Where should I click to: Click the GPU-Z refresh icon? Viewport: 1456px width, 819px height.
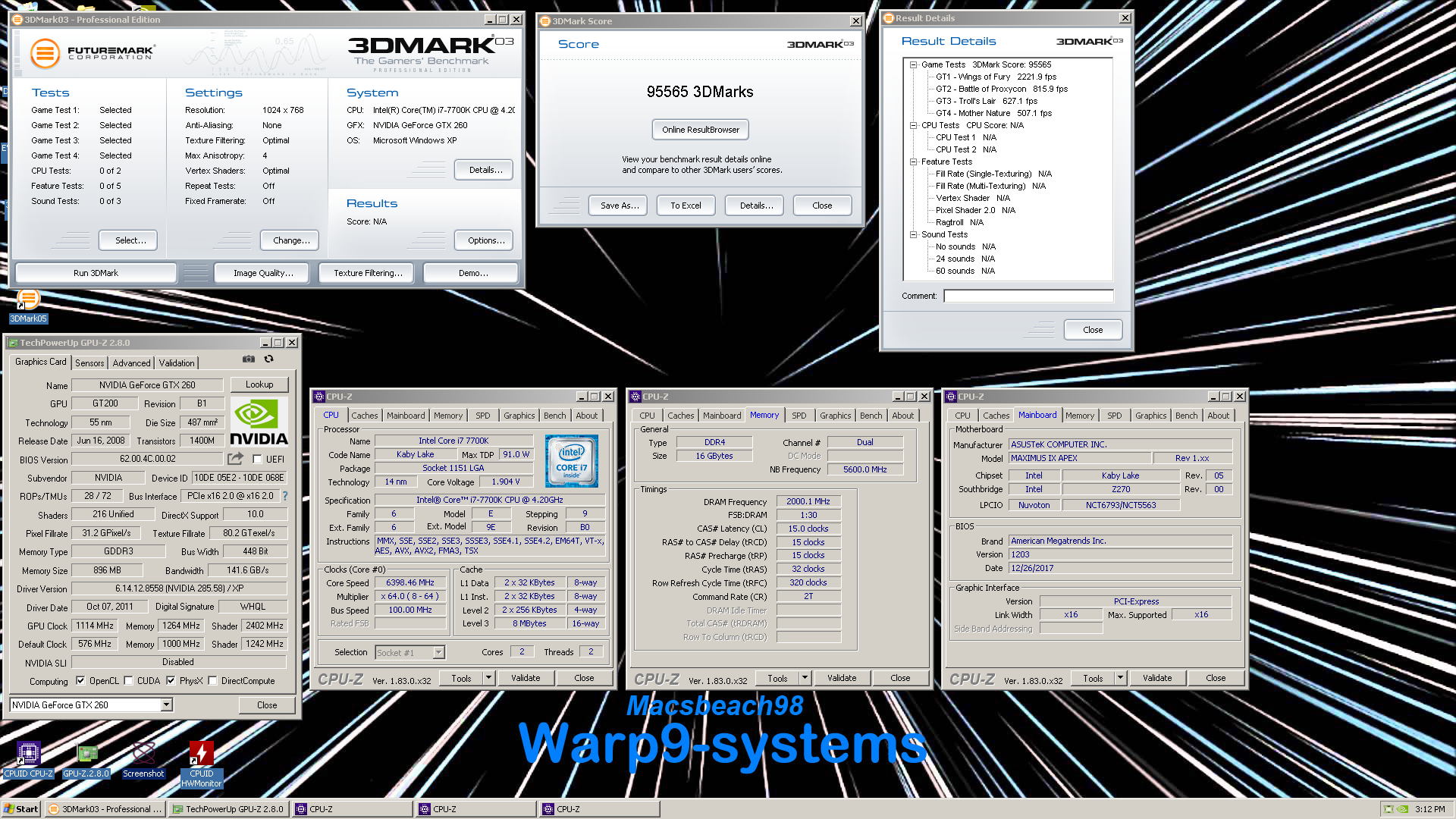click(x=268, y=359)
